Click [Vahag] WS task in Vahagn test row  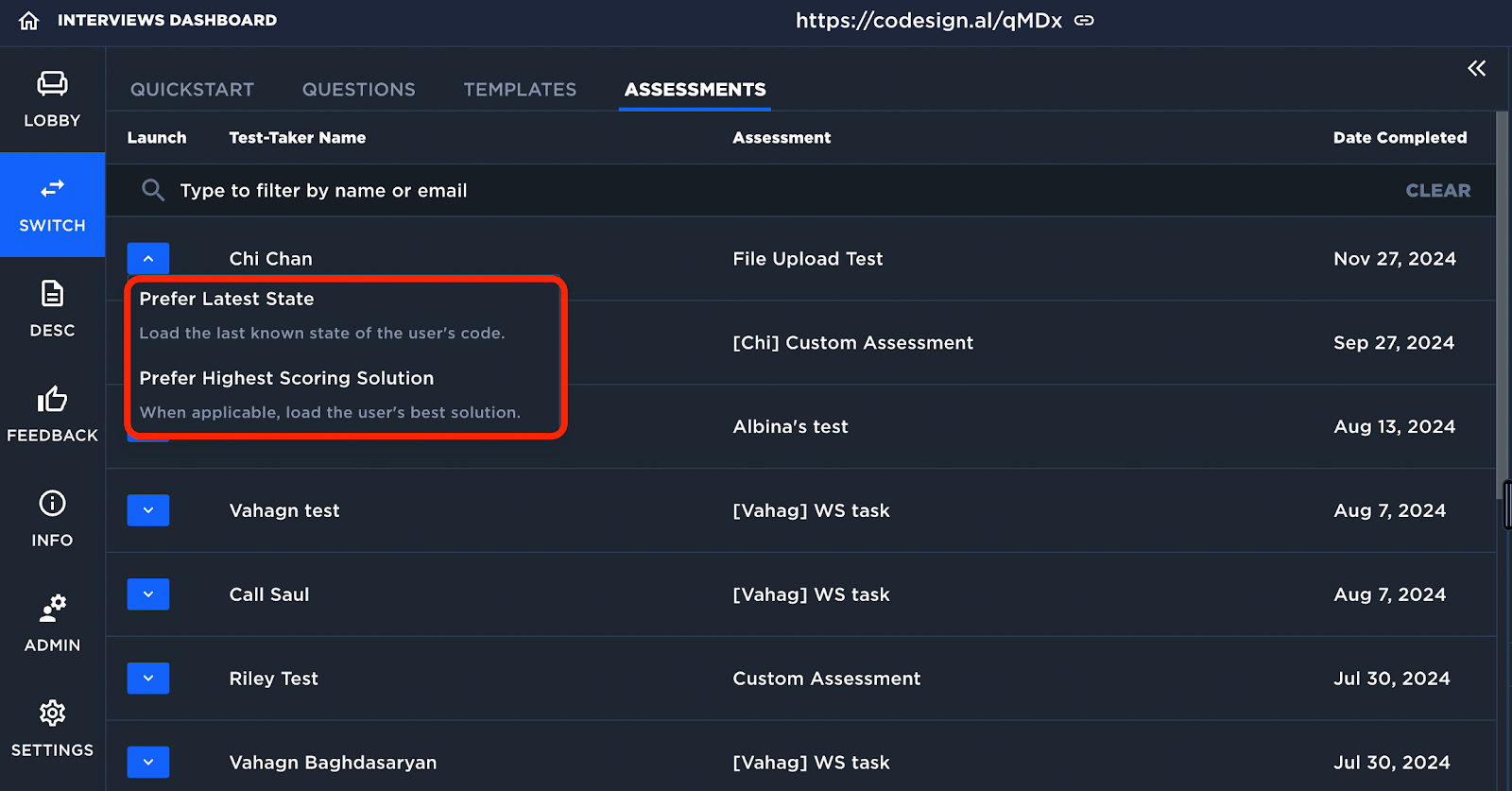pos(811,510)
